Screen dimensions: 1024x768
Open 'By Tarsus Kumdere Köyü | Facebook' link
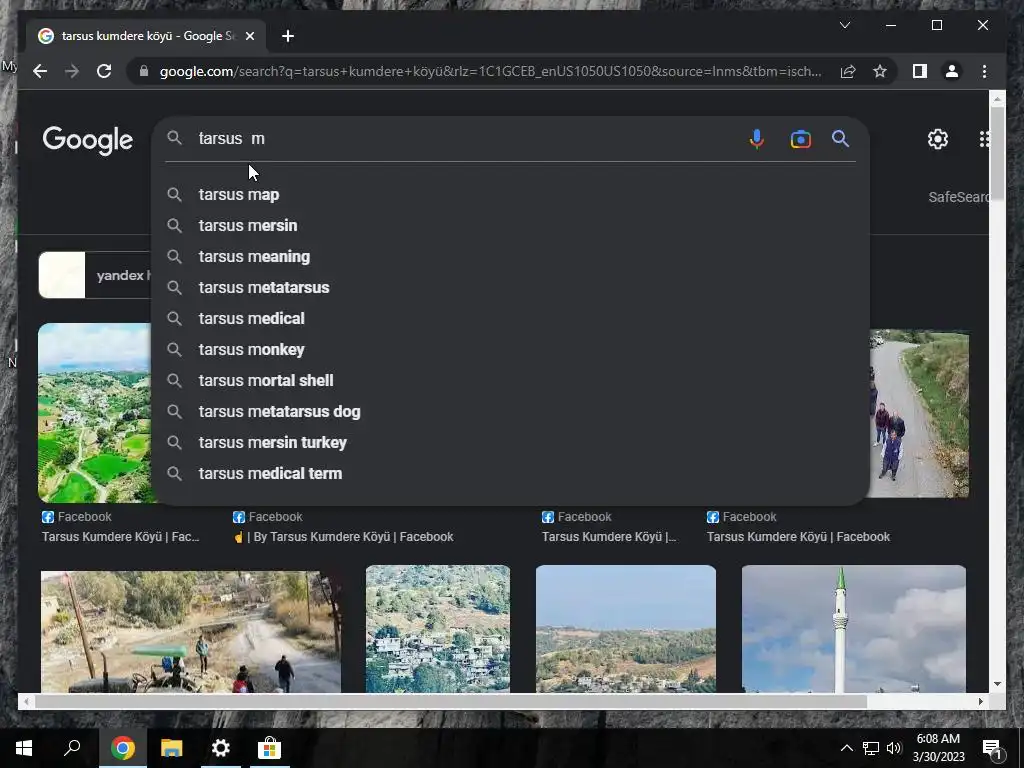click(344, 537)
